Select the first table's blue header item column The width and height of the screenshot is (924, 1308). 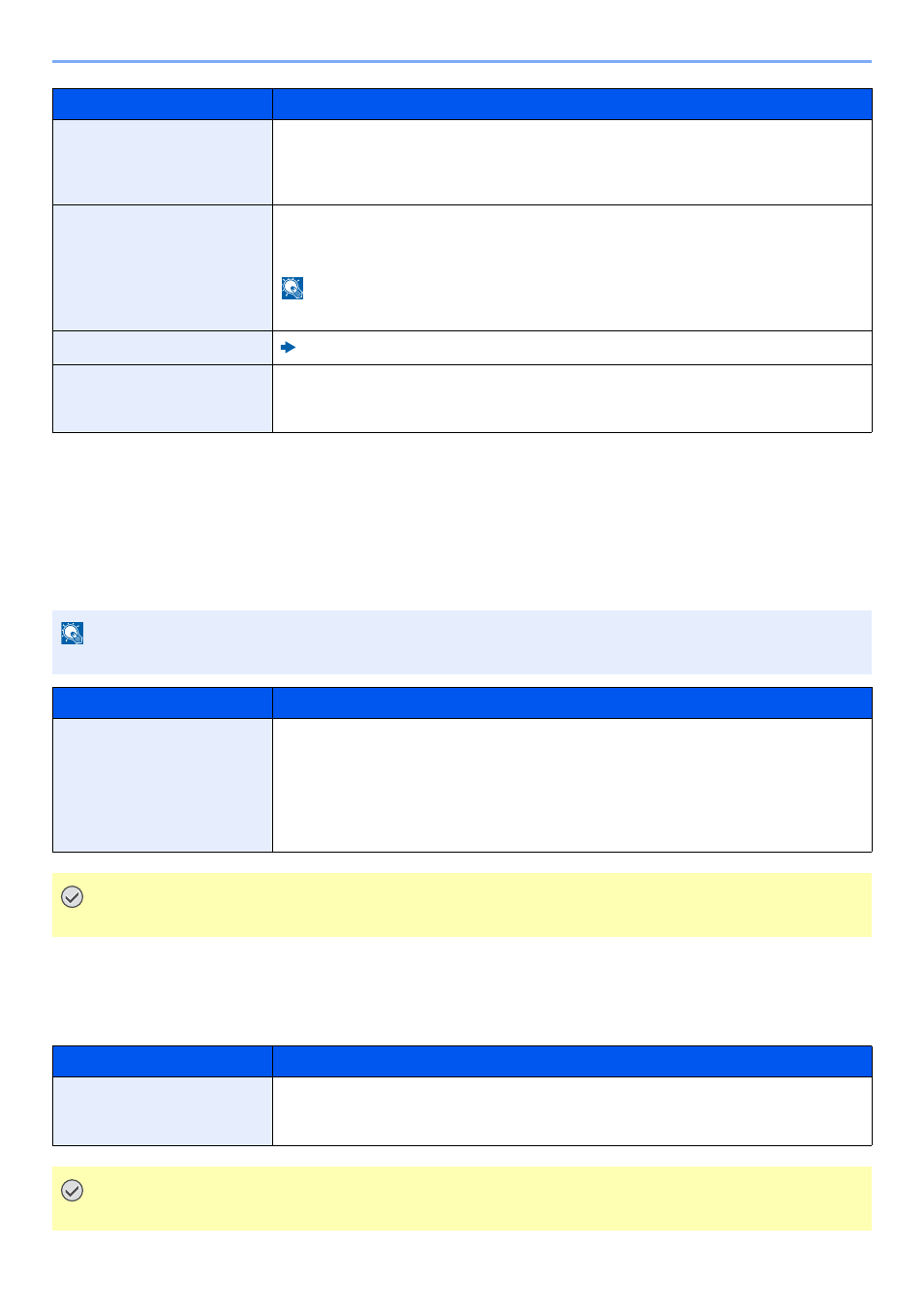(x=163, y=105)
